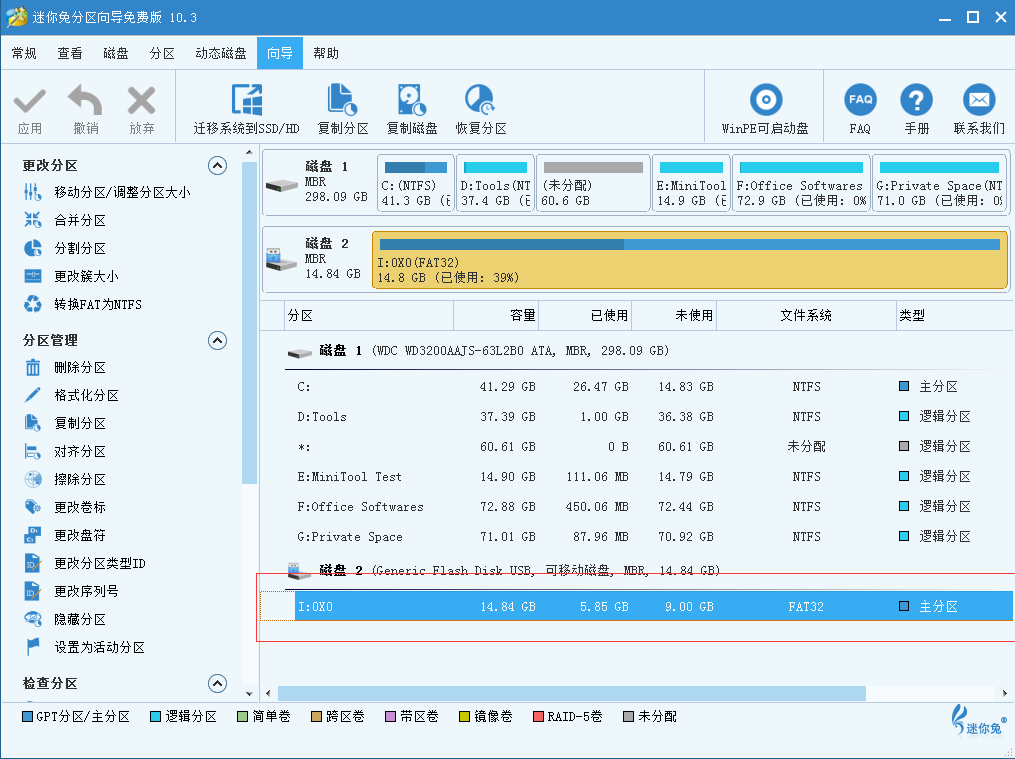The height and width of the screenshot is (759, 1015).
Task: Select the unallocated 60.6 GB block
Action: point(593,183)
